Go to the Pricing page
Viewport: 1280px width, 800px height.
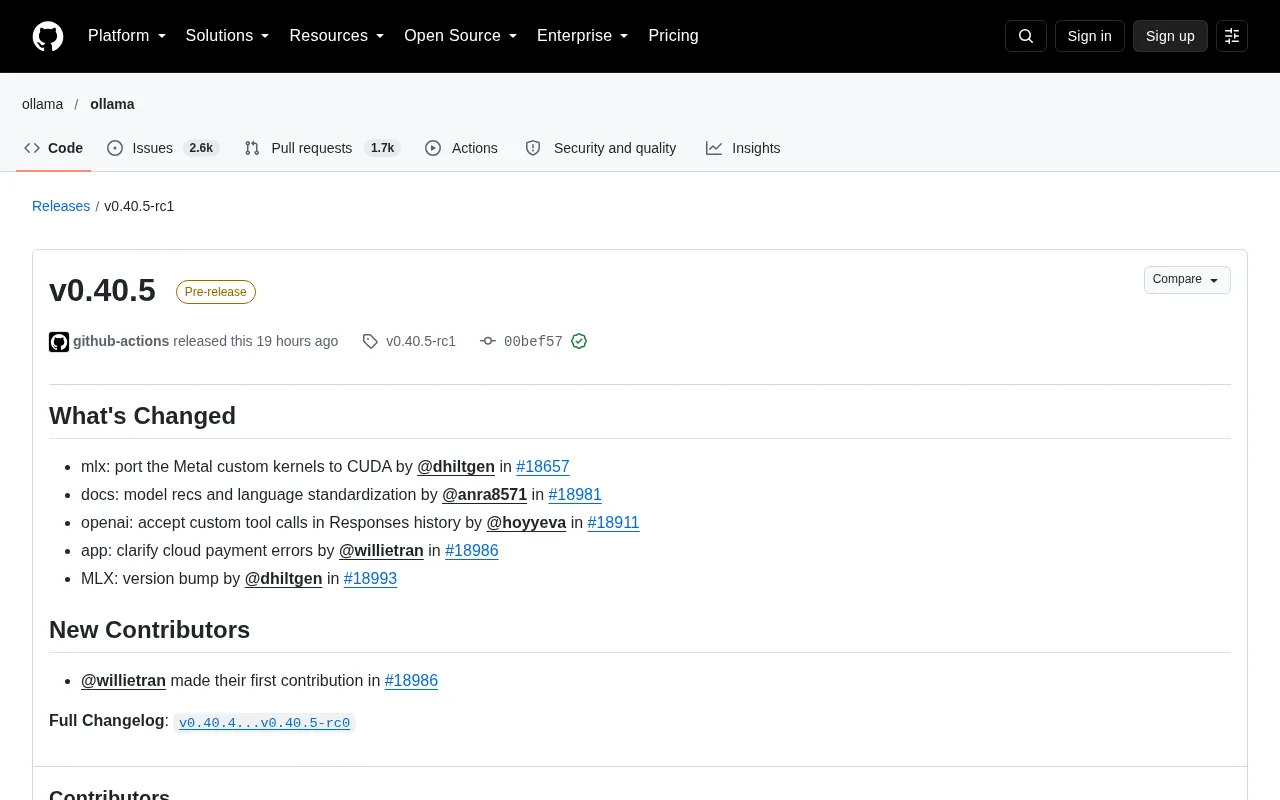coord(673,36)
